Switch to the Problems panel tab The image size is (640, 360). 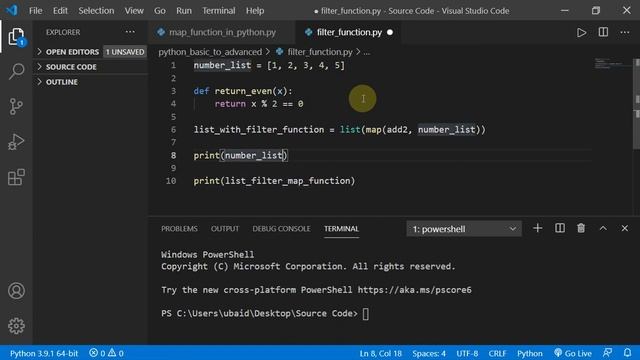point(179,229)
